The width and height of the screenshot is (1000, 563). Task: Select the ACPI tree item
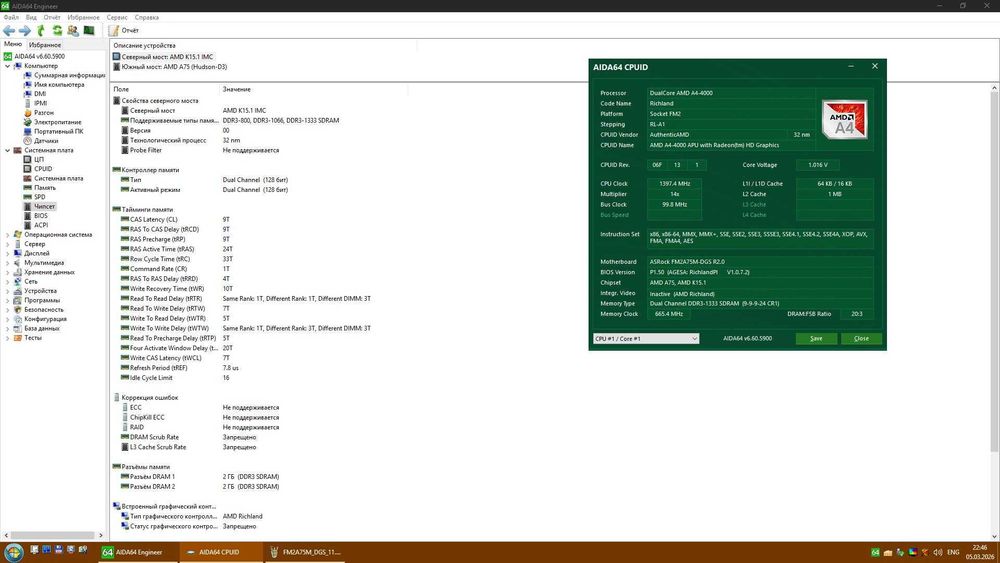[41, 225]
